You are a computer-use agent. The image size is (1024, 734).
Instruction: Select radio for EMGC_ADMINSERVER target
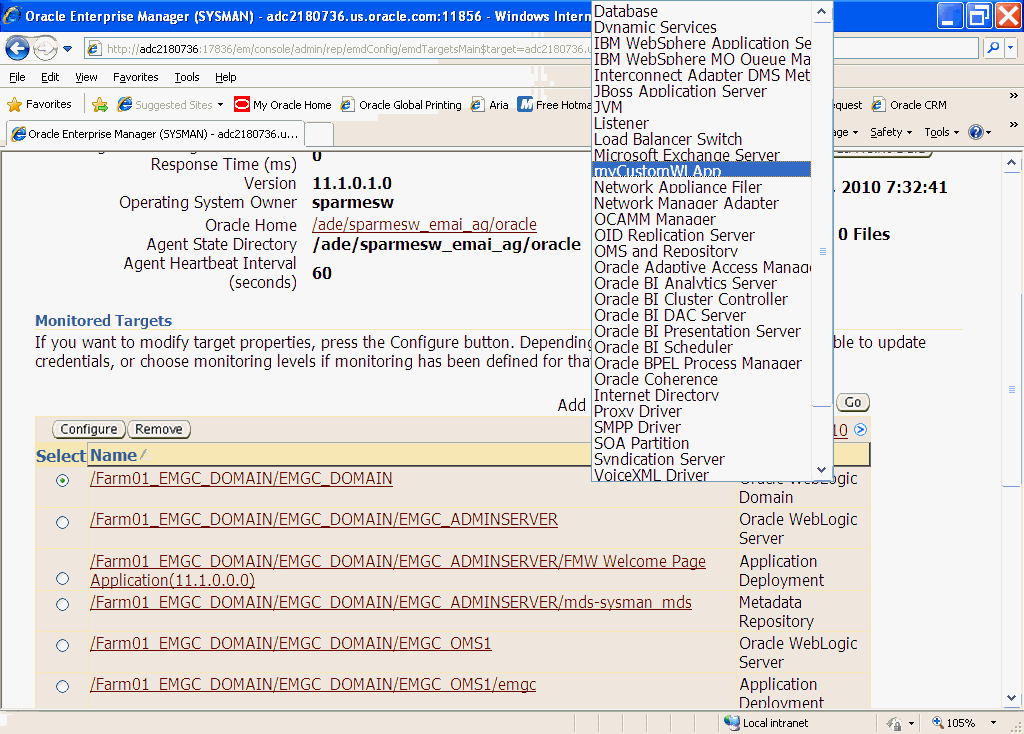[63, 522]
